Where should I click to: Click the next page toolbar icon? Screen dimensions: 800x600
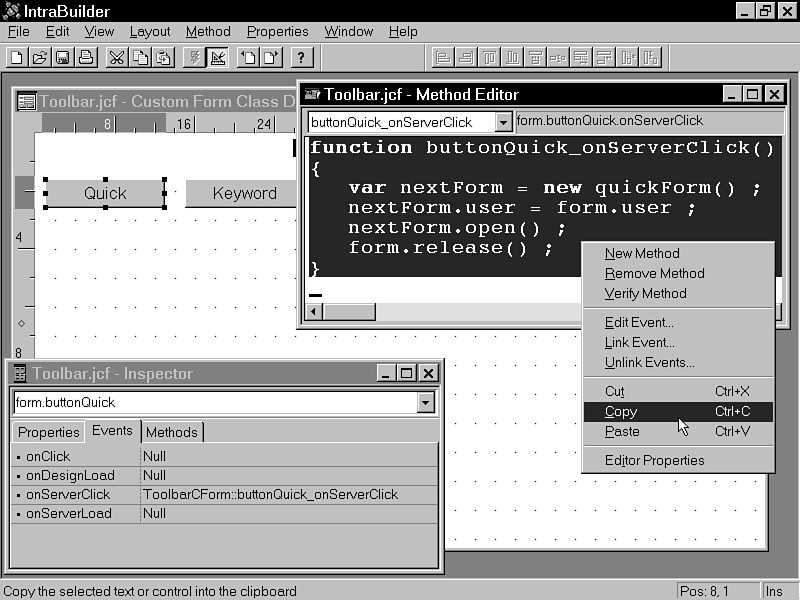point(271,58)
